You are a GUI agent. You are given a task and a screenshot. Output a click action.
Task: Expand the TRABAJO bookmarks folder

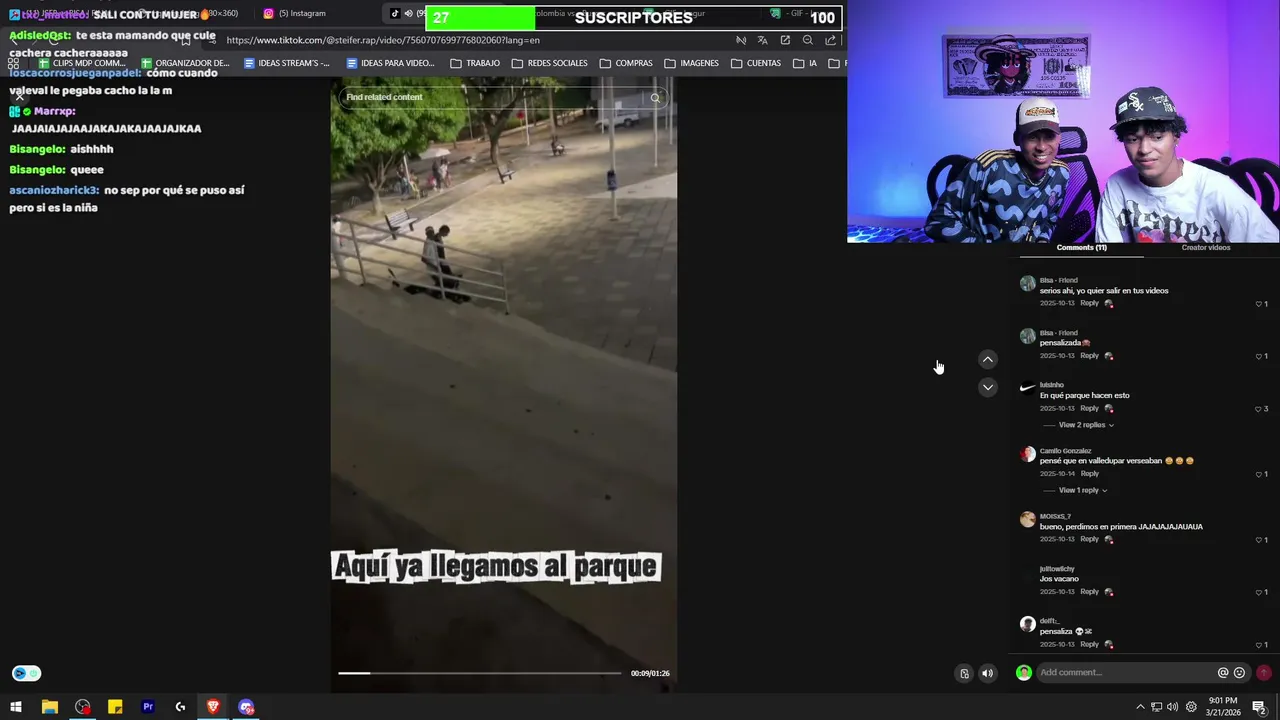pyautogui.click(x=475, y=63)
